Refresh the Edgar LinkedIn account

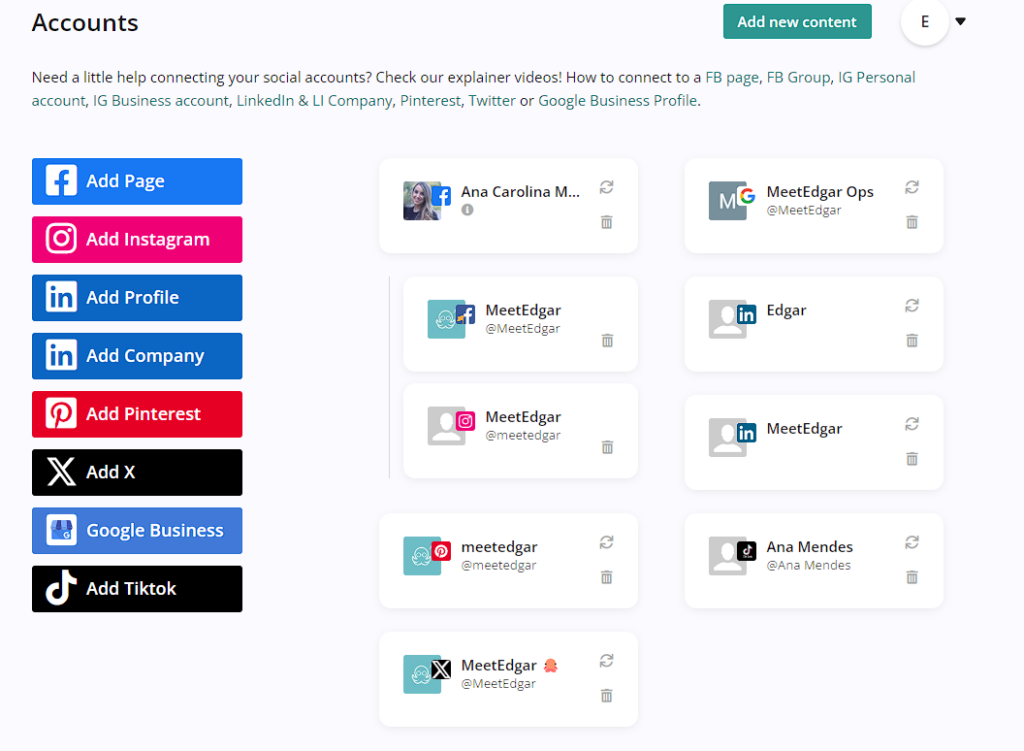click(x=912, y=306)
